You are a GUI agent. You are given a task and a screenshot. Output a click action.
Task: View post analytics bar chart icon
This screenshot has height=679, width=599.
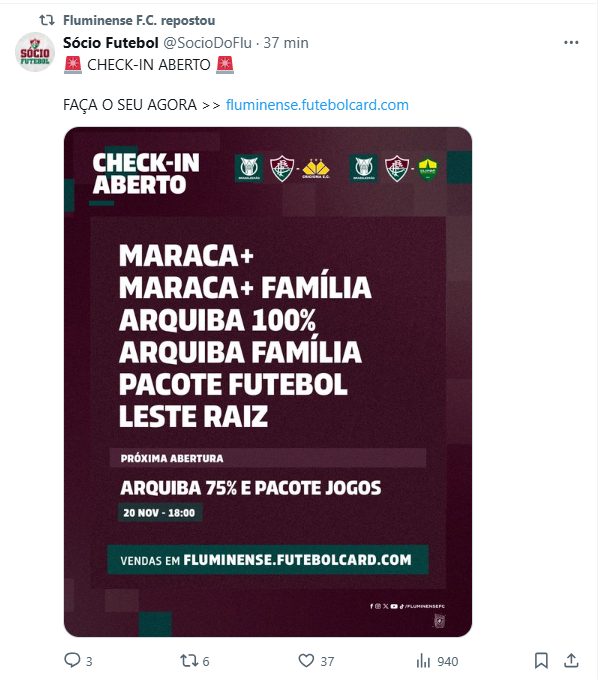click(x=423, y=661)
